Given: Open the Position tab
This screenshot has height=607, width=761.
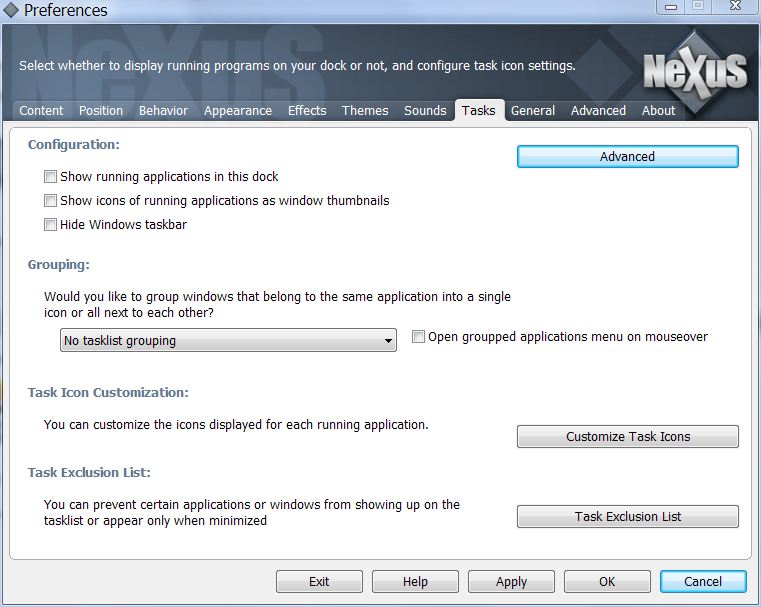Looking at the screenshot, I should click(x=101, y=111).
